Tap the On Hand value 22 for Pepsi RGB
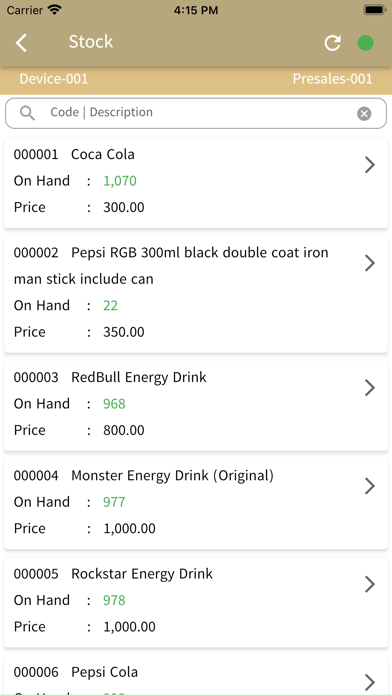Viewport: 392px width, 696px height. [111, 305]
